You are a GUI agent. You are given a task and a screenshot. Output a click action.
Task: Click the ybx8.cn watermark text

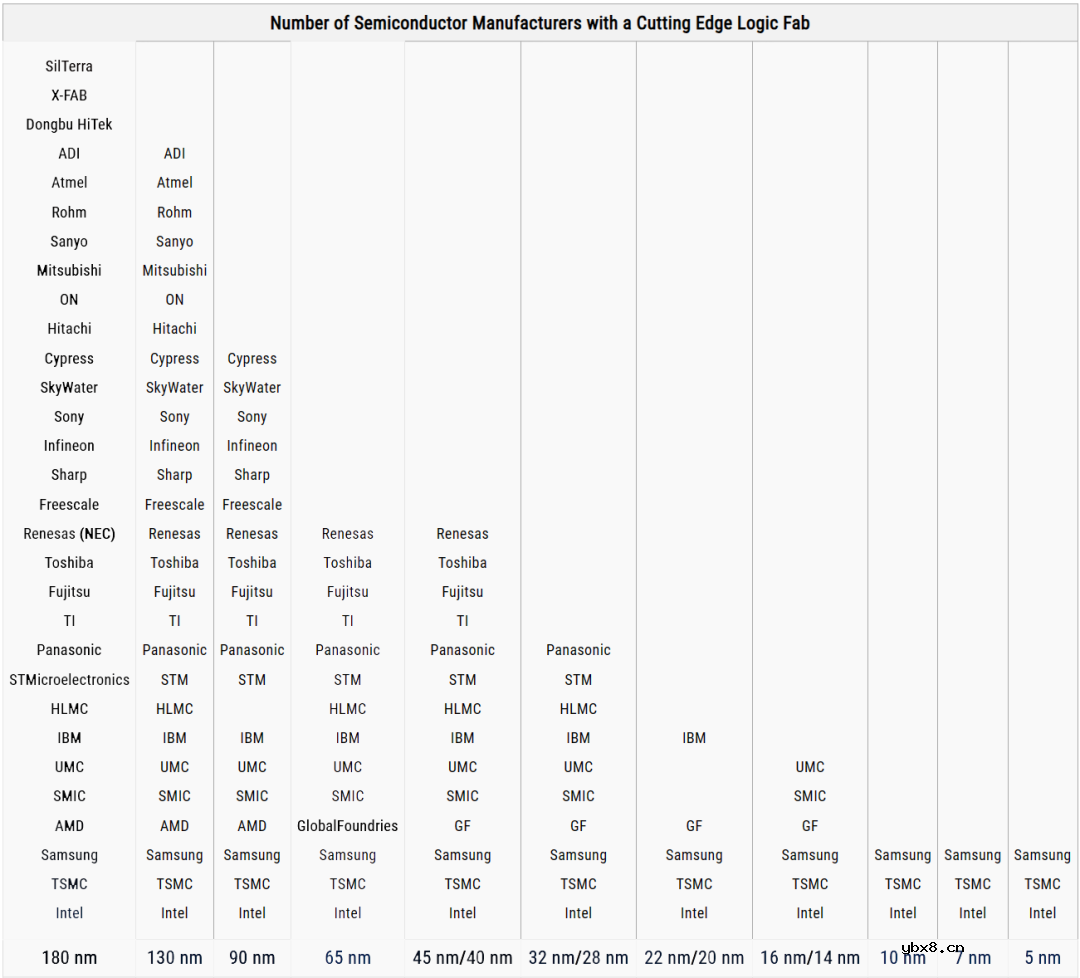point(932,947)
